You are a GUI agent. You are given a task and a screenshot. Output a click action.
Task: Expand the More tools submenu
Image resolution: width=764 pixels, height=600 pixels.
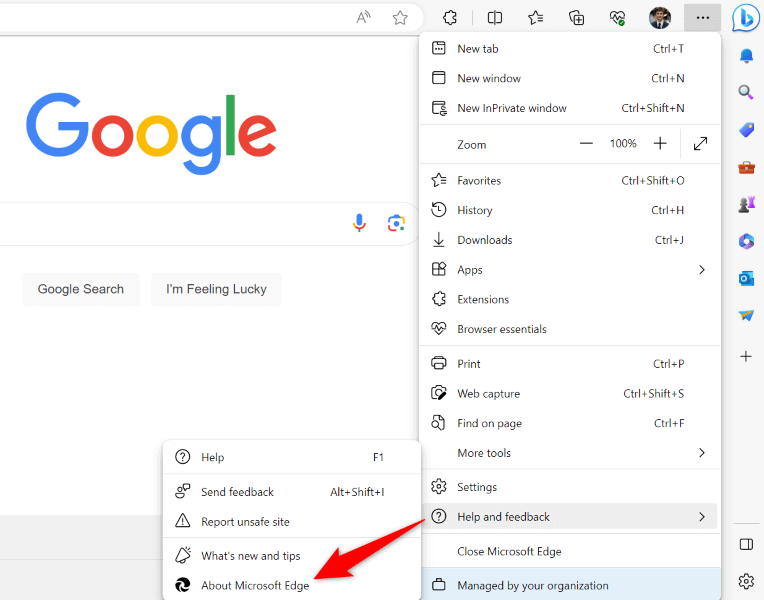tap(570, 453)
